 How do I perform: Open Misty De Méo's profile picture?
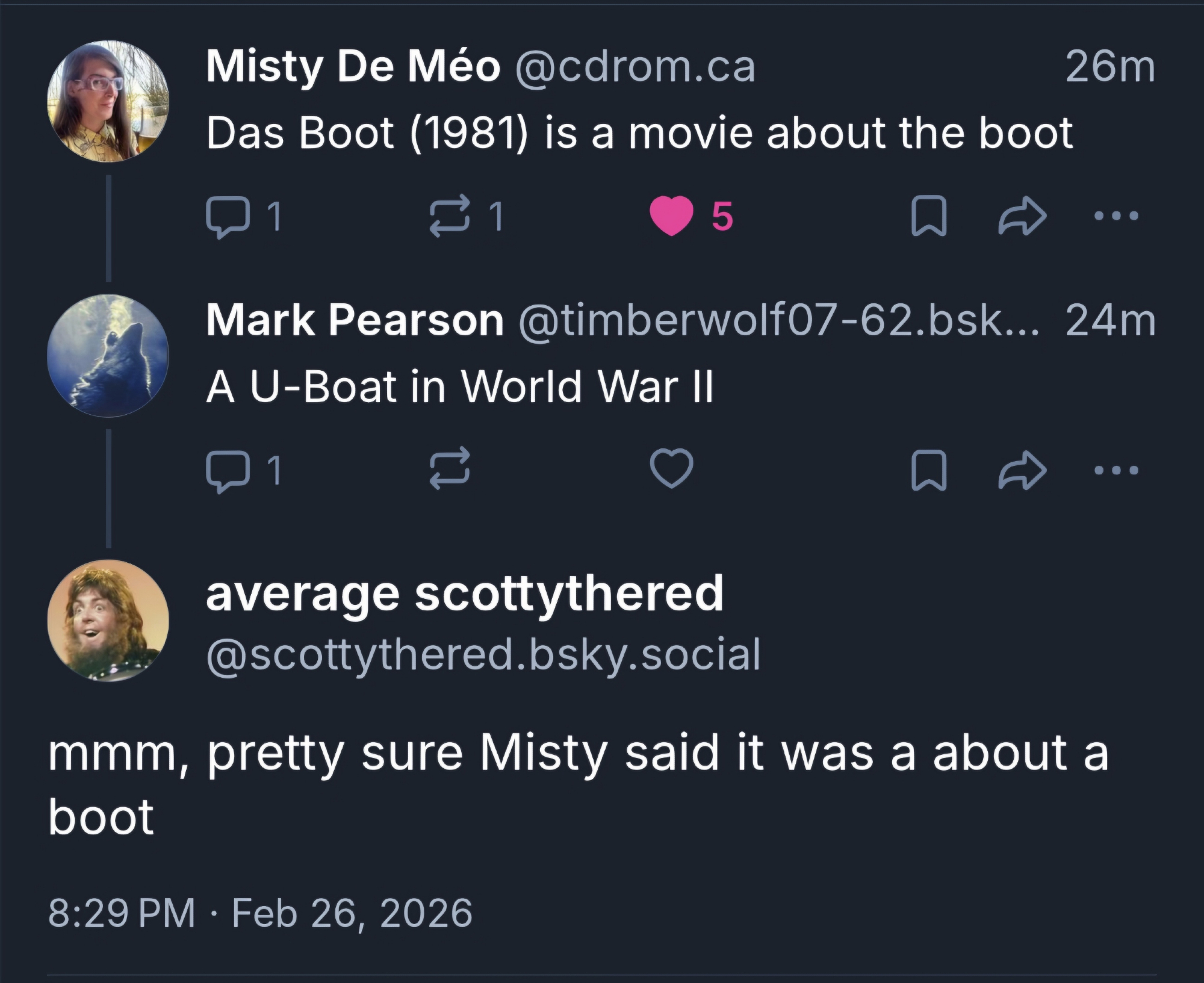pyautogui.click(x=108, y=101)
